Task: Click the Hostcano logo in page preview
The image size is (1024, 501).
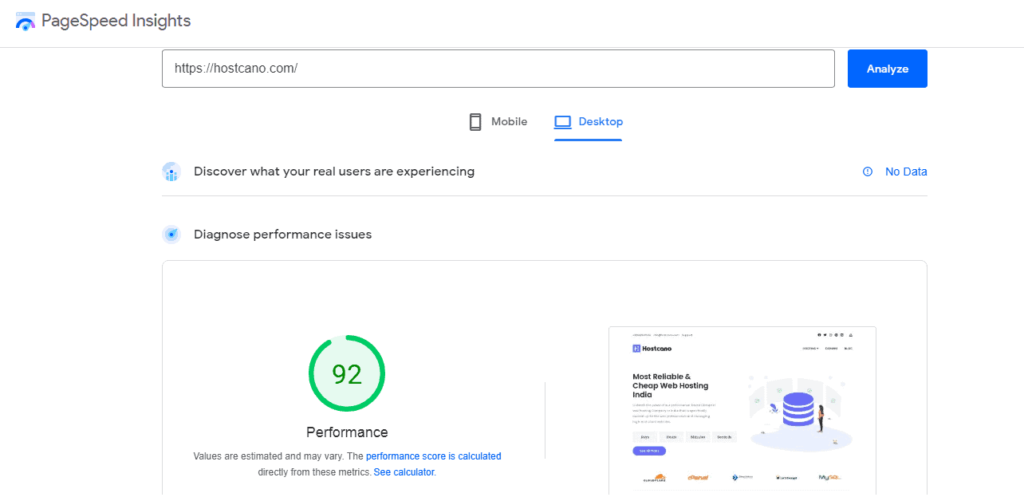Action: tap(652, 349)
